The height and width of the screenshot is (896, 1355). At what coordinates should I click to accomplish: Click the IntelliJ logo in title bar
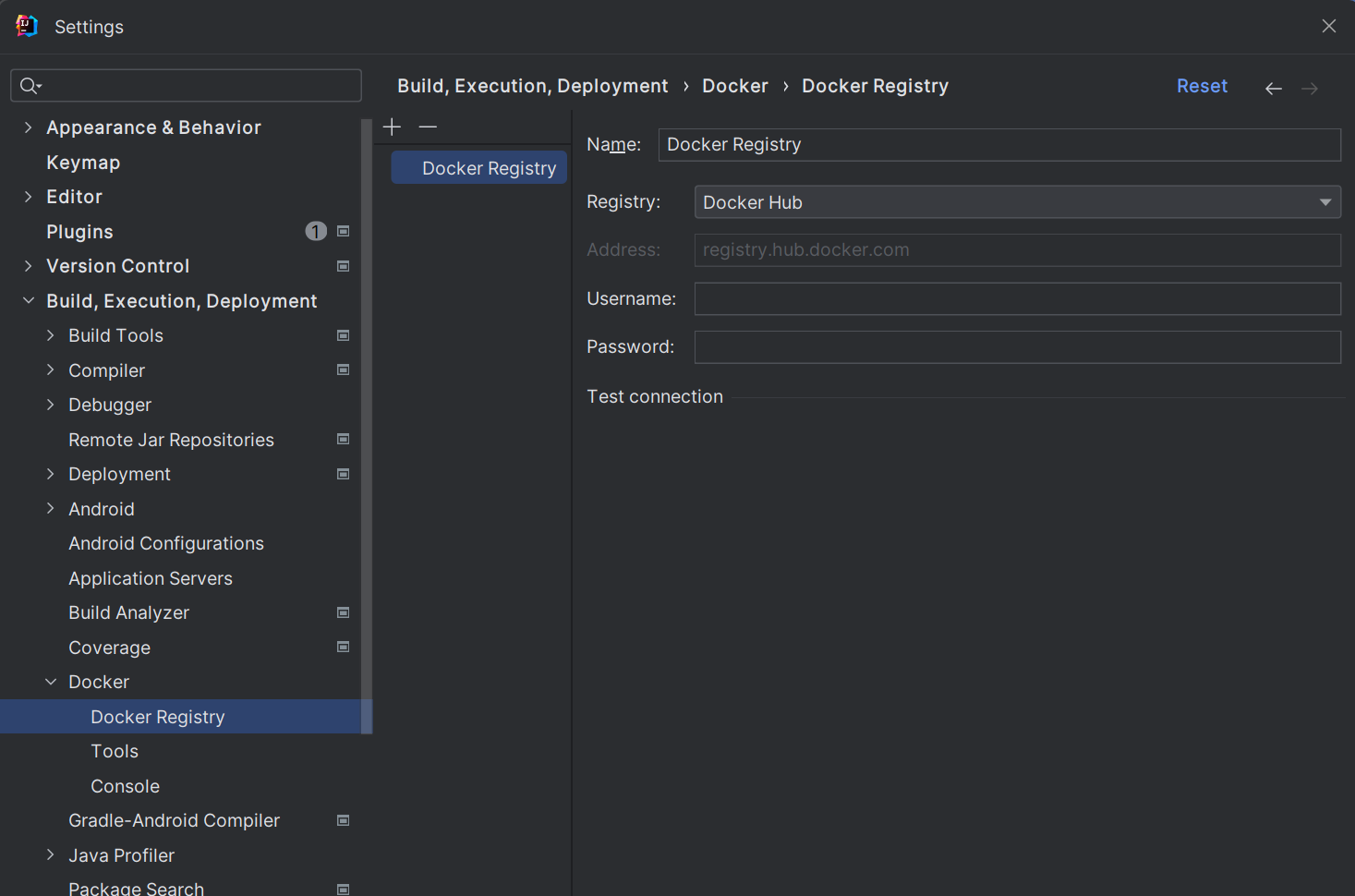pyautogui.click(x=27, y=26)
